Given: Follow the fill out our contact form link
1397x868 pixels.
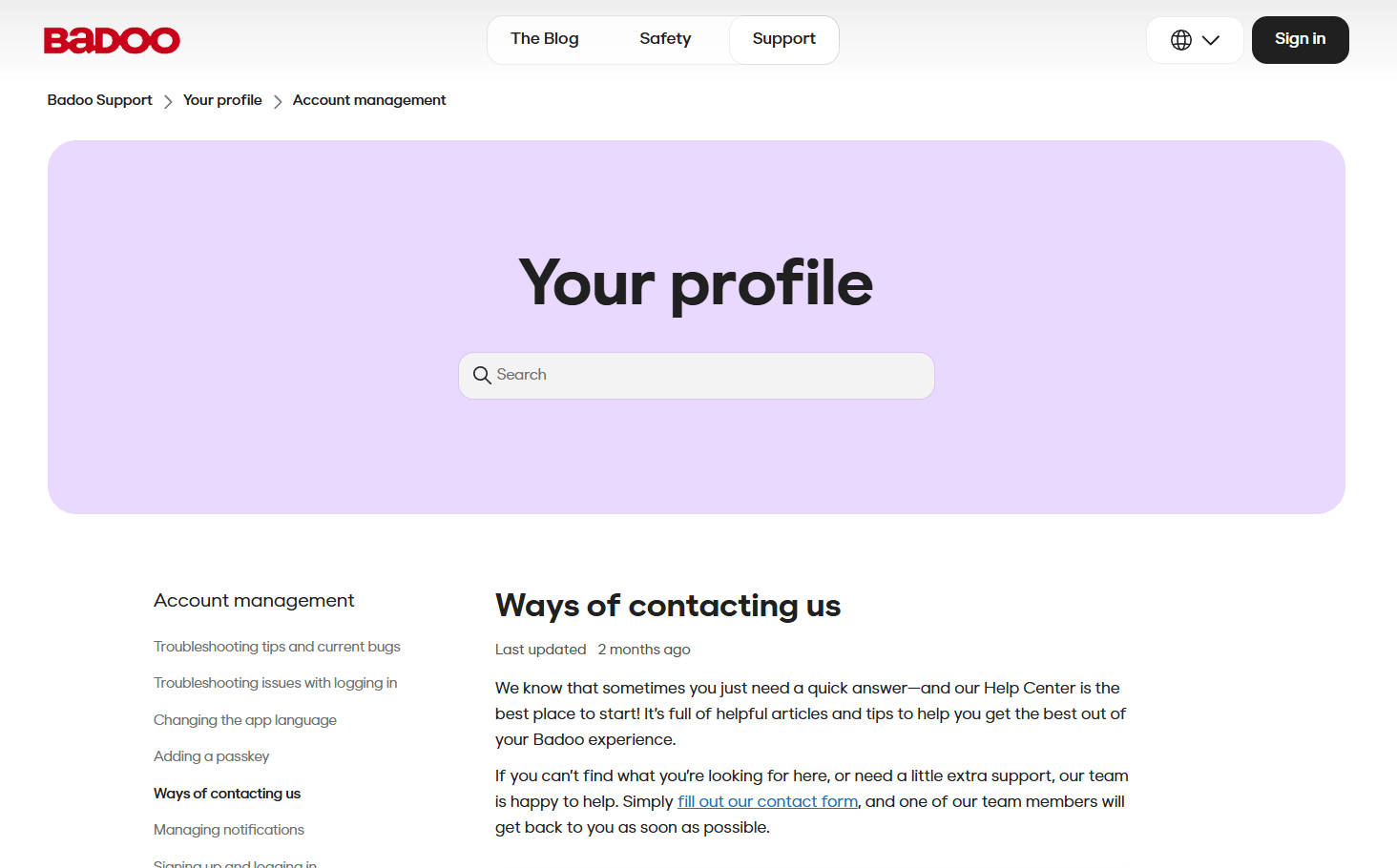Looking at the screenshot, I should (767, 801).
